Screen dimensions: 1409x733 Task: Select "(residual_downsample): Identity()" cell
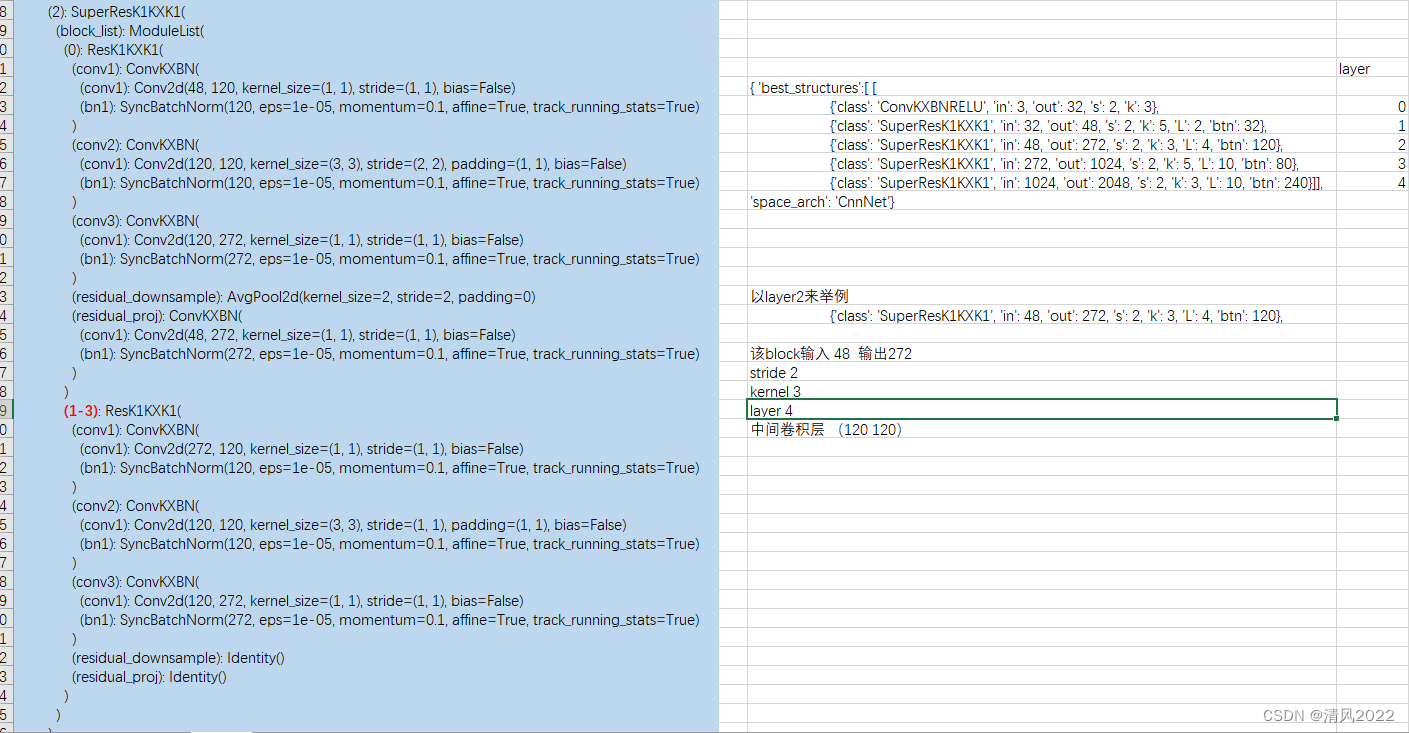tap(178, 658)
